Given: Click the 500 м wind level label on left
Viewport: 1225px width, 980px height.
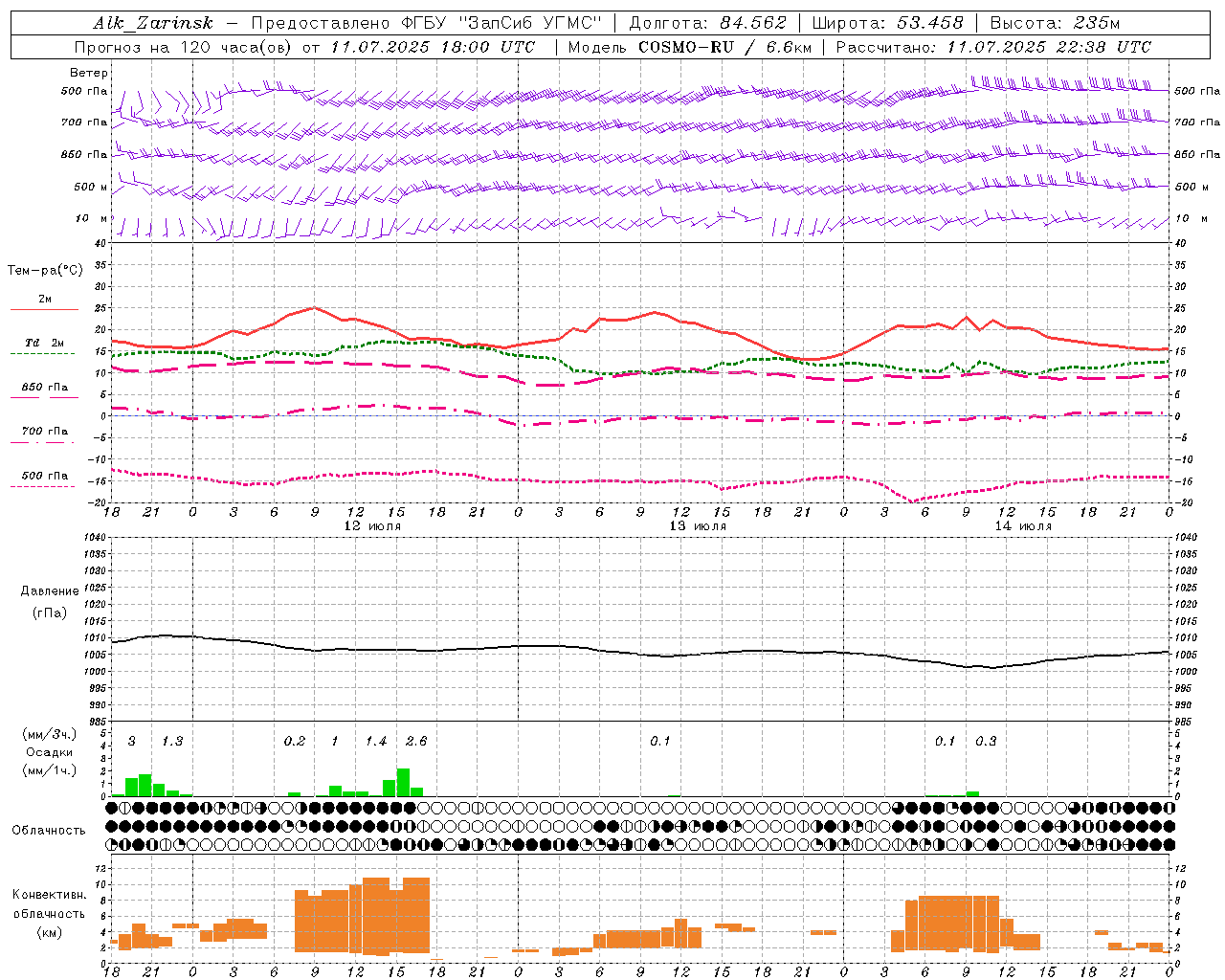Looking at the screenshot, I should (91, 188).
